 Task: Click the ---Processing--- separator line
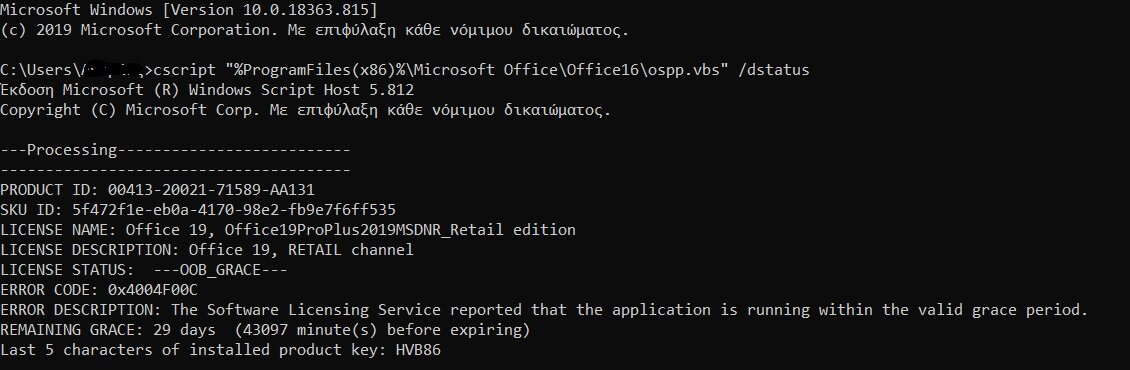[x=175, y=150]
